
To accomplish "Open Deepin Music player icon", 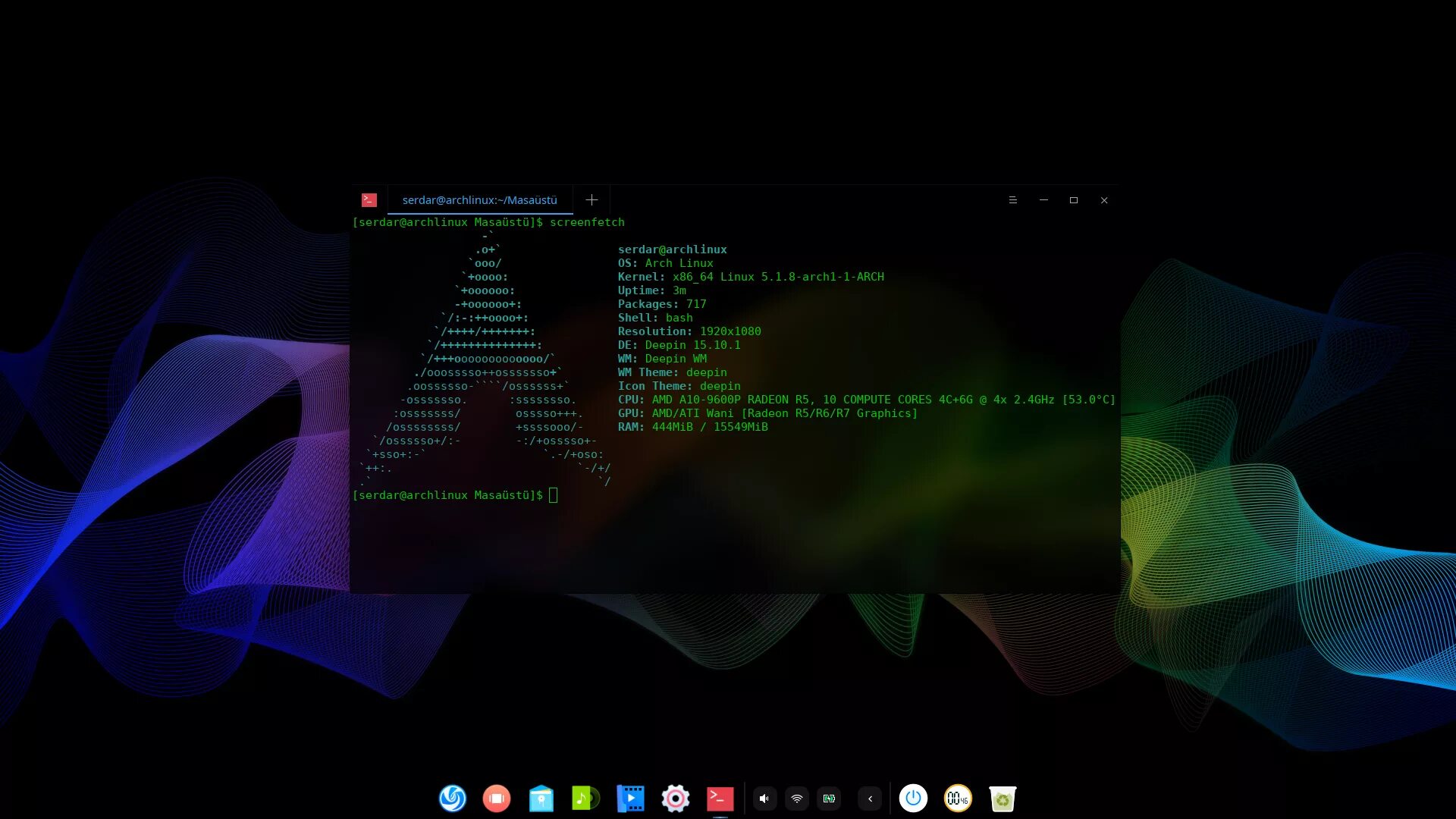I will pyautogui.click(x=585, y=798).
